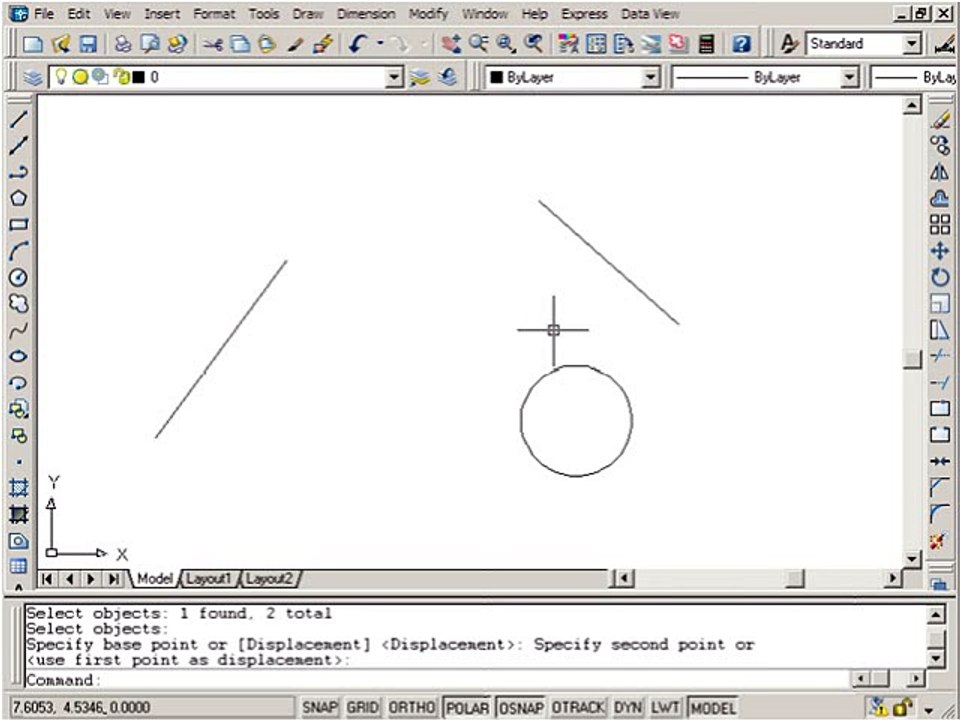
Task: Toggle DYN dynamic input
Action: pyautogui.click(x=628, y=708)
